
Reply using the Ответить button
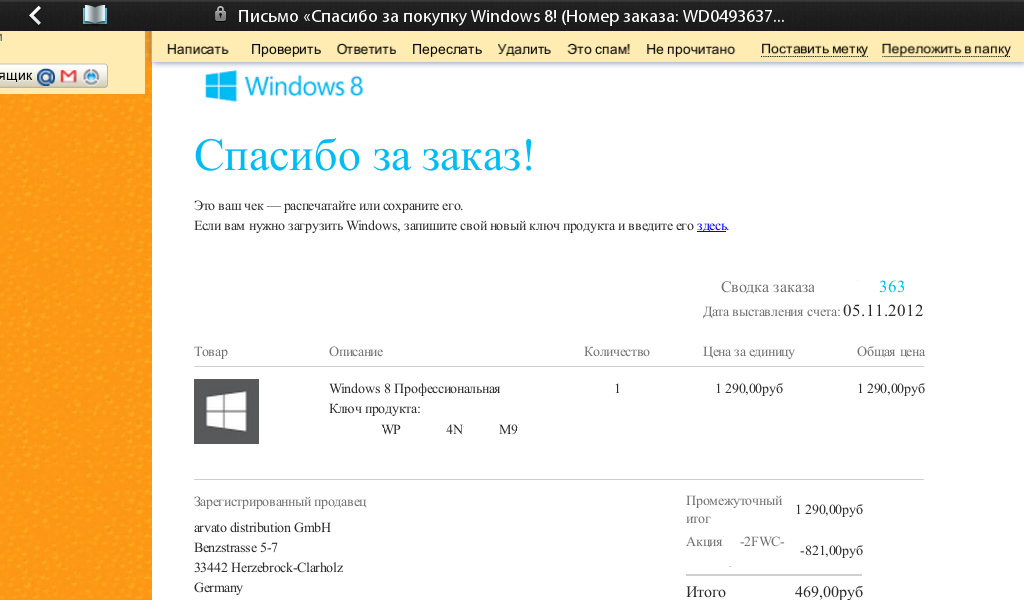coord(366,49)
